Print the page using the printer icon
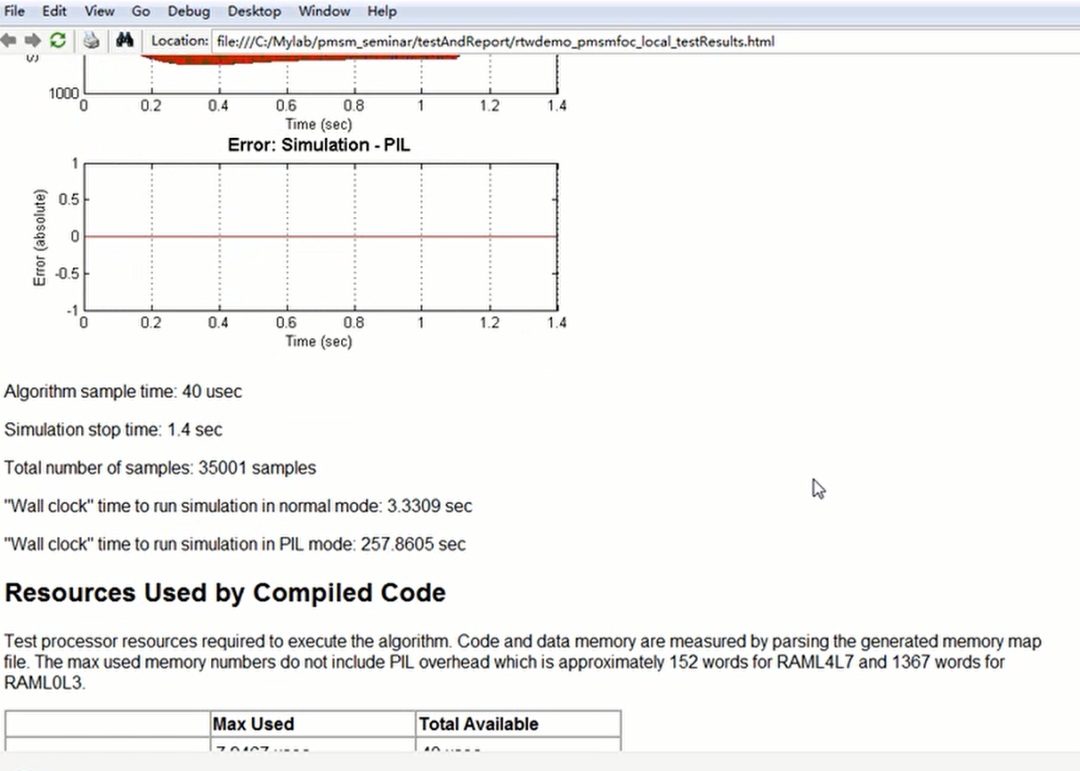 click(91, 41)
